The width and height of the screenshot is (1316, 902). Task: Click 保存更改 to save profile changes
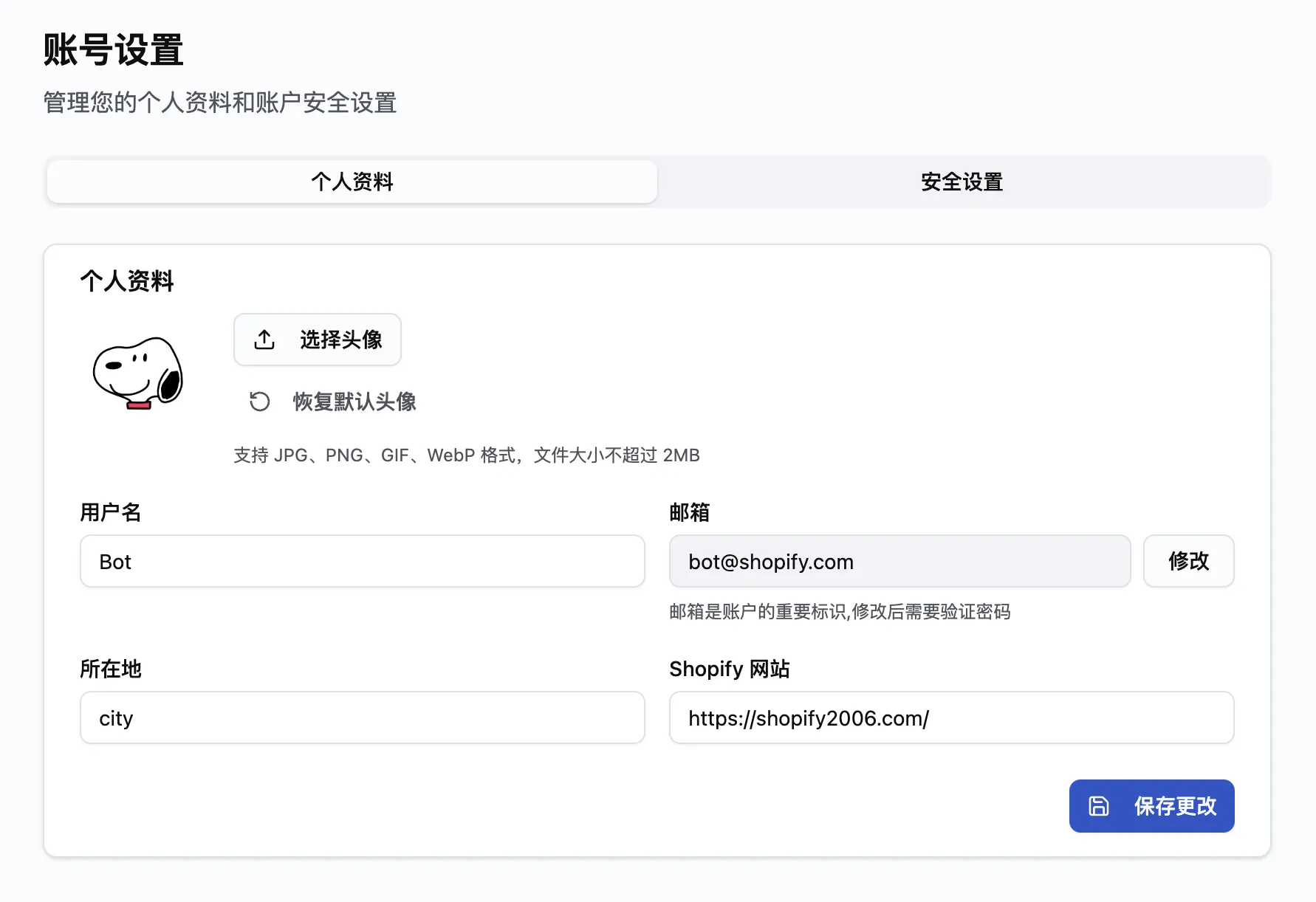(x=1151, y=806)
